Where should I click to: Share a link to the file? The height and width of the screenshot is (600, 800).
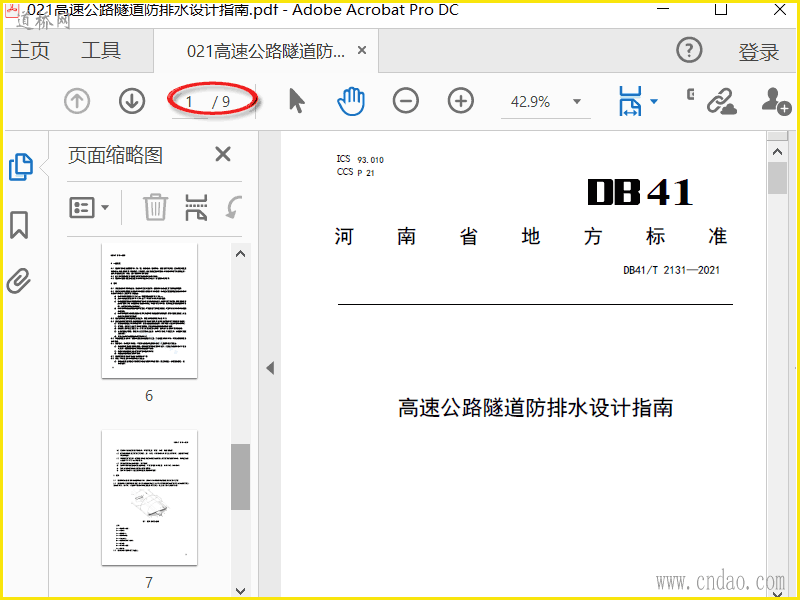pos(721,101)
